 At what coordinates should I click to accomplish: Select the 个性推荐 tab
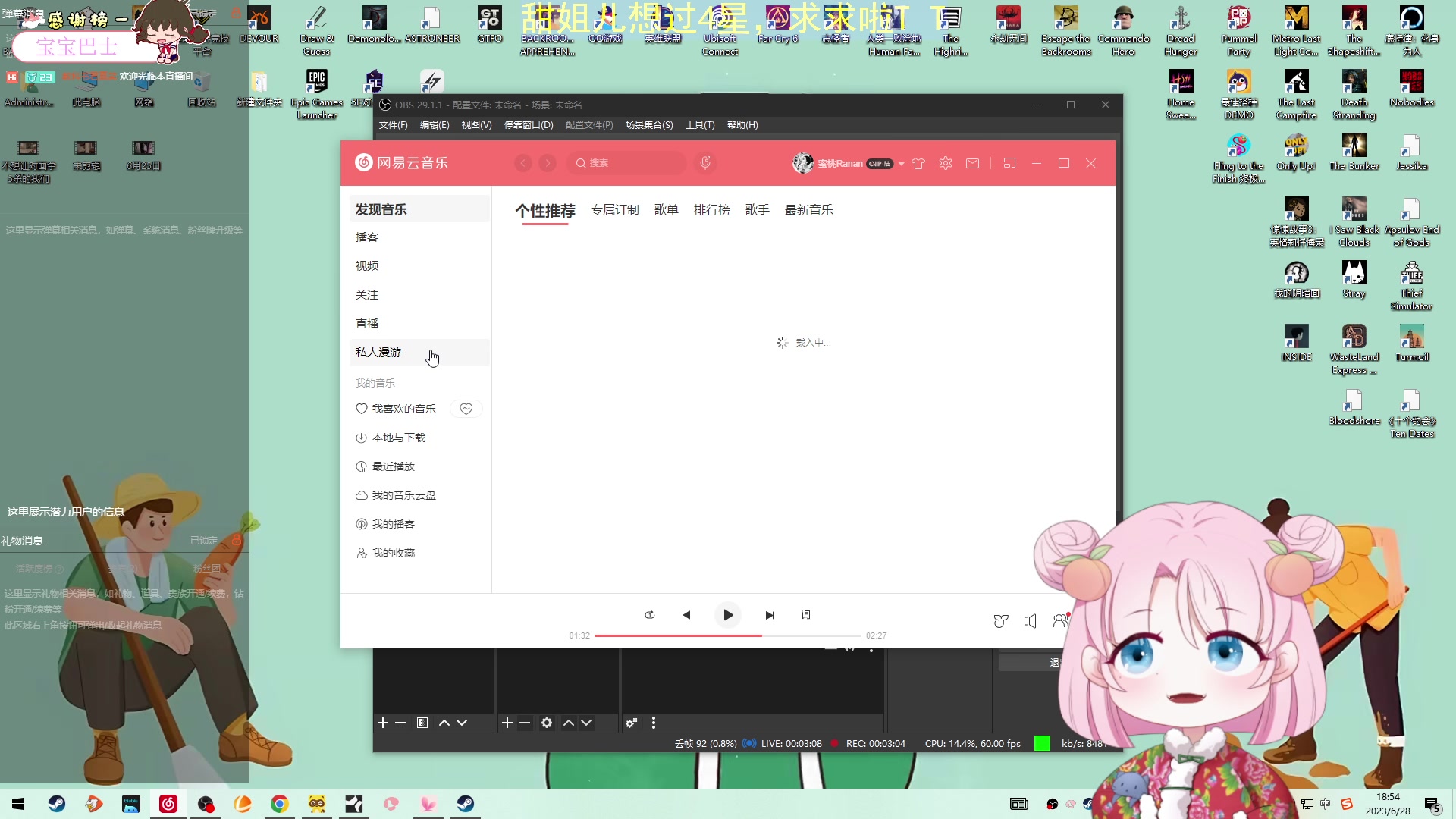(545, 211)
